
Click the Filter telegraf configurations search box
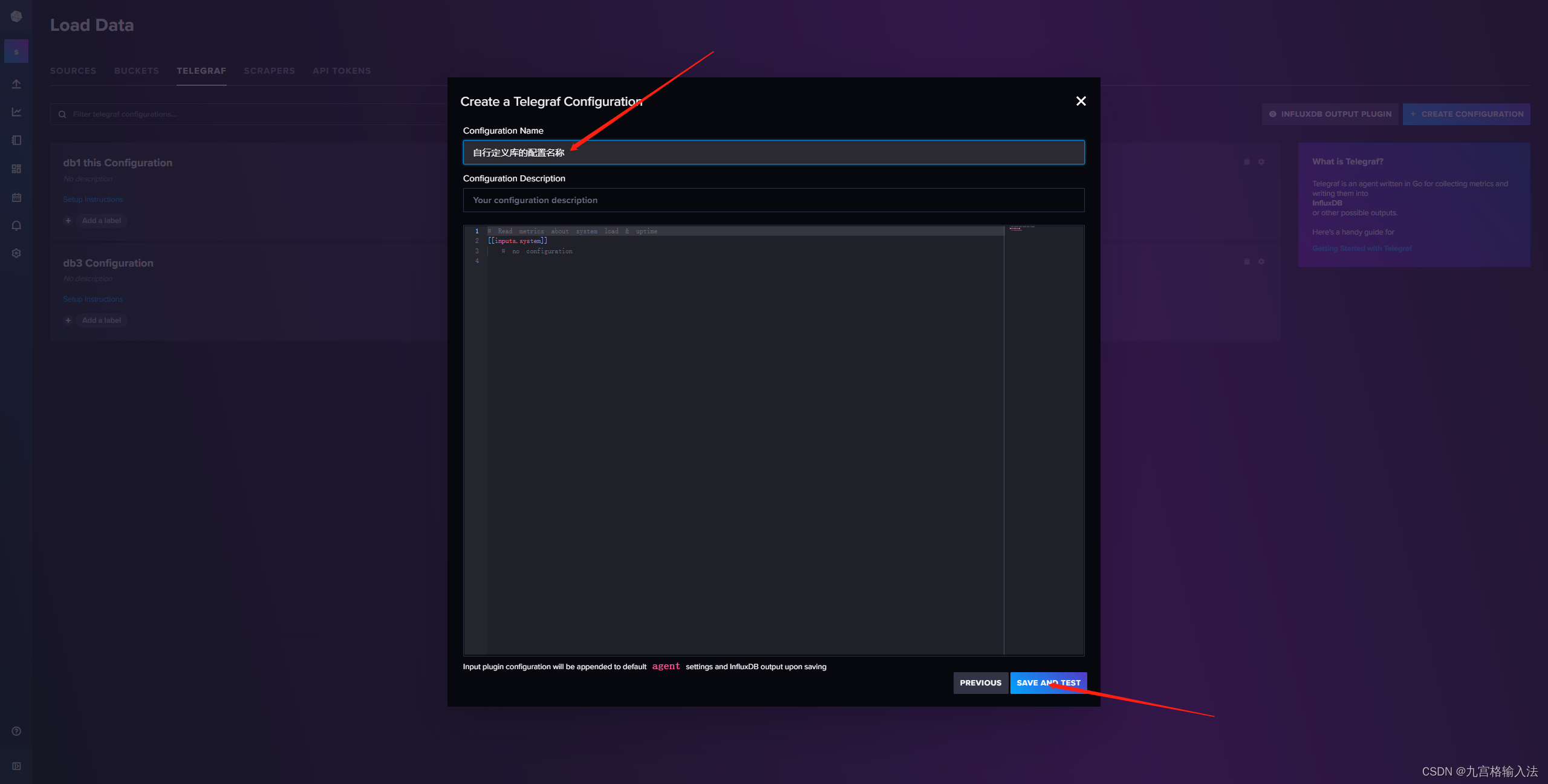coord(249,114)
